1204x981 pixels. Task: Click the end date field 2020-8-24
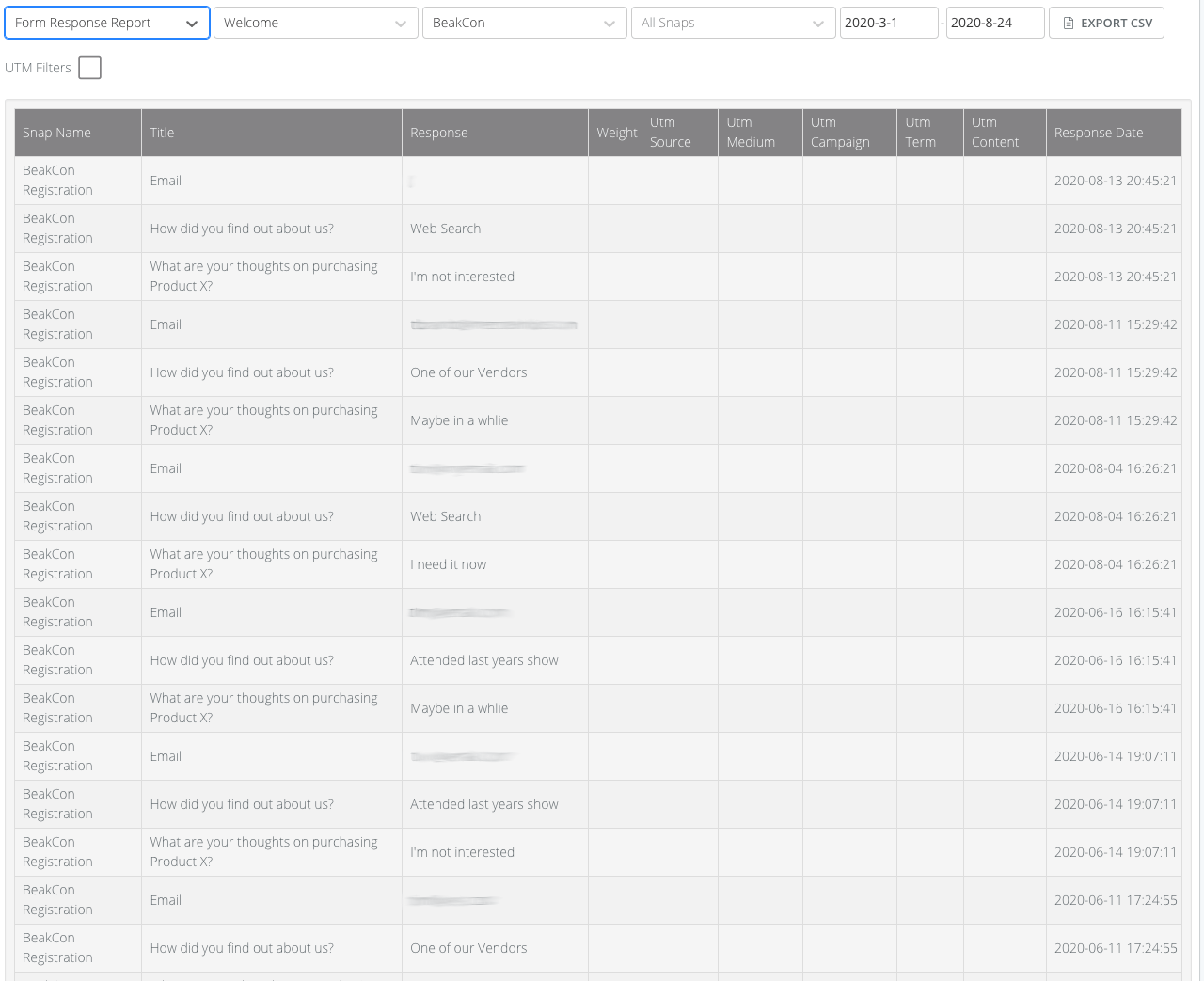click(994, 23)
